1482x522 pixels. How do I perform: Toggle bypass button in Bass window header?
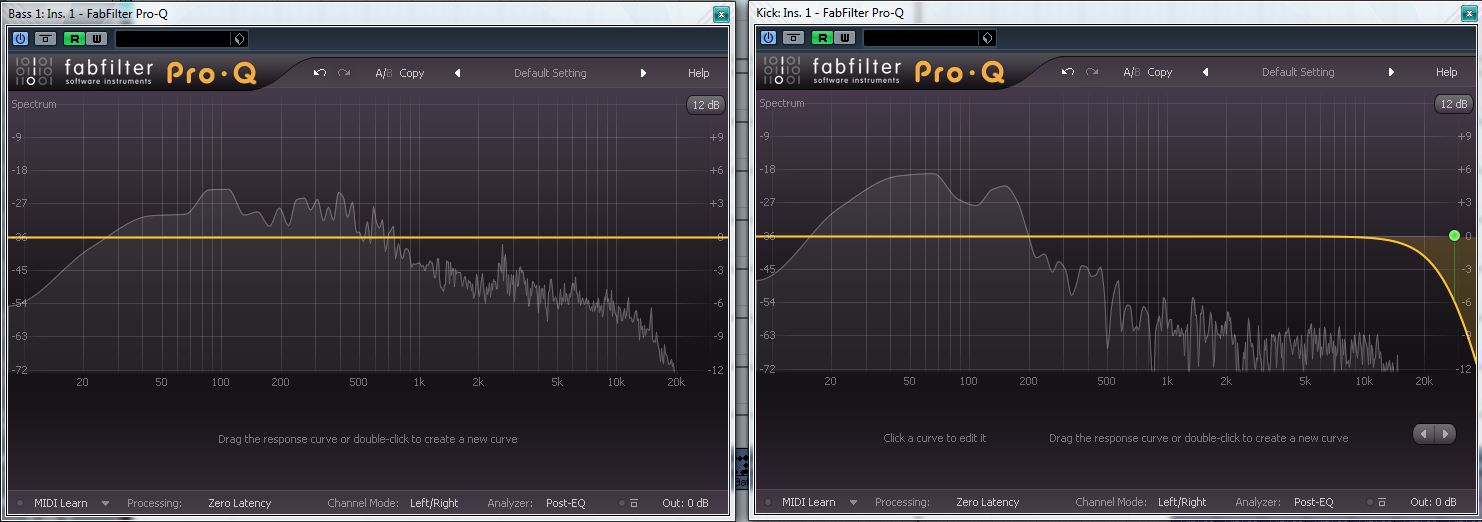click(x=46, y=39)
